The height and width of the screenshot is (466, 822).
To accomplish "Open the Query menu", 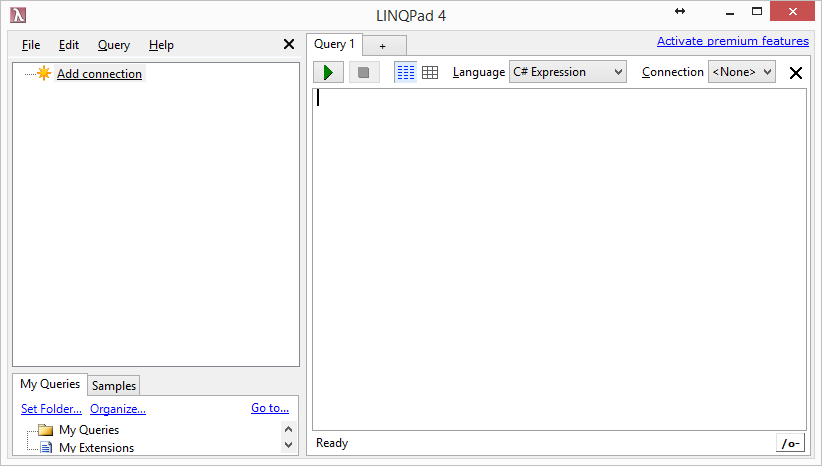I will point(114,45).
